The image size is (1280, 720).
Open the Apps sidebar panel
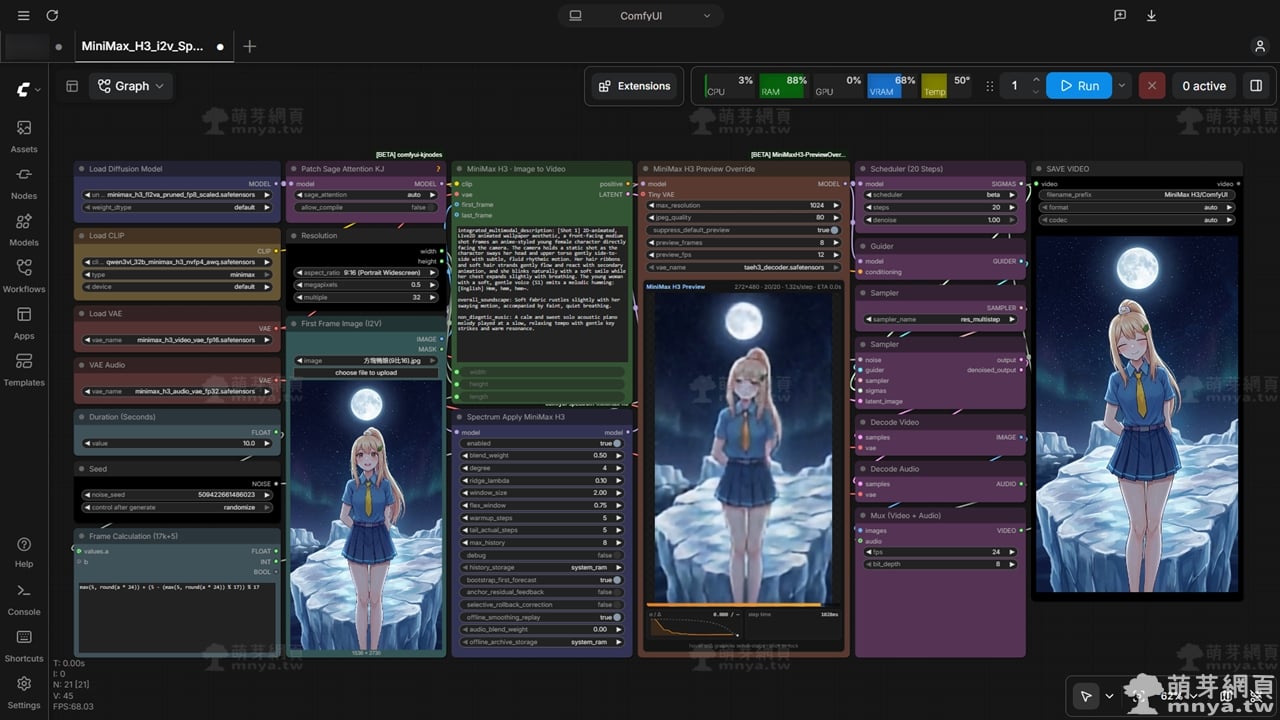click(24, 322)
